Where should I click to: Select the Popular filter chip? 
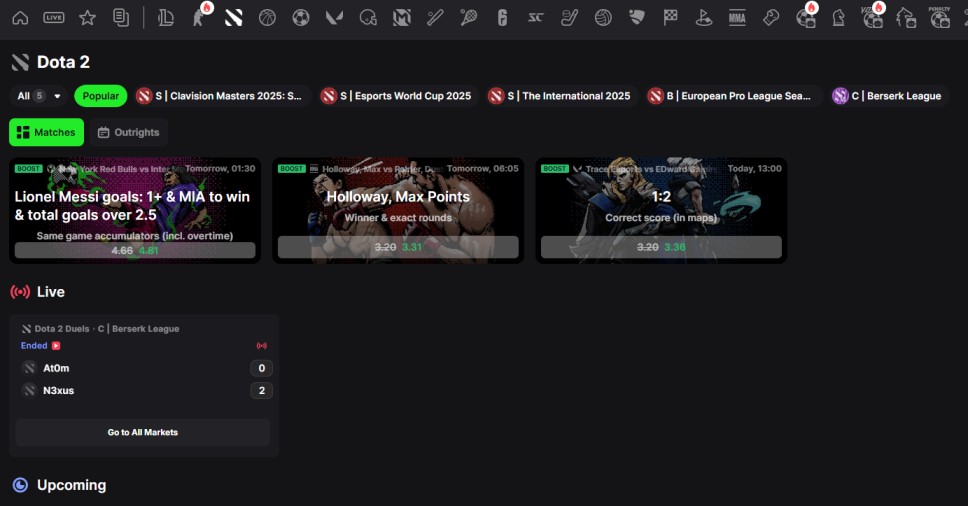[x=101, y=96]
